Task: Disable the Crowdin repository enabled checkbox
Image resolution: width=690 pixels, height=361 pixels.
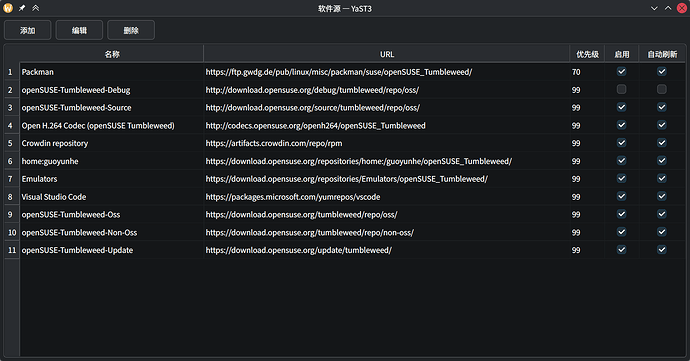Action: [x=621, y=143]
